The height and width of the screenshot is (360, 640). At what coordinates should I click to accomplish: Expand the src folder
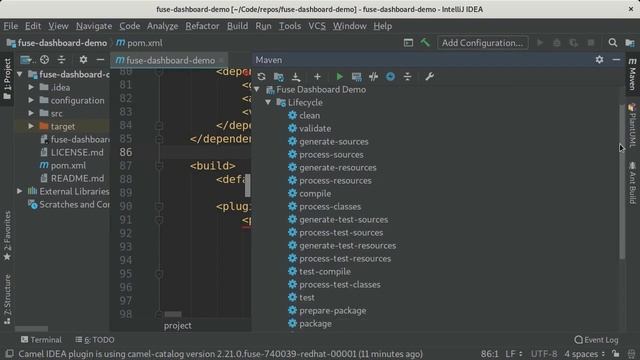click(31, 113)
